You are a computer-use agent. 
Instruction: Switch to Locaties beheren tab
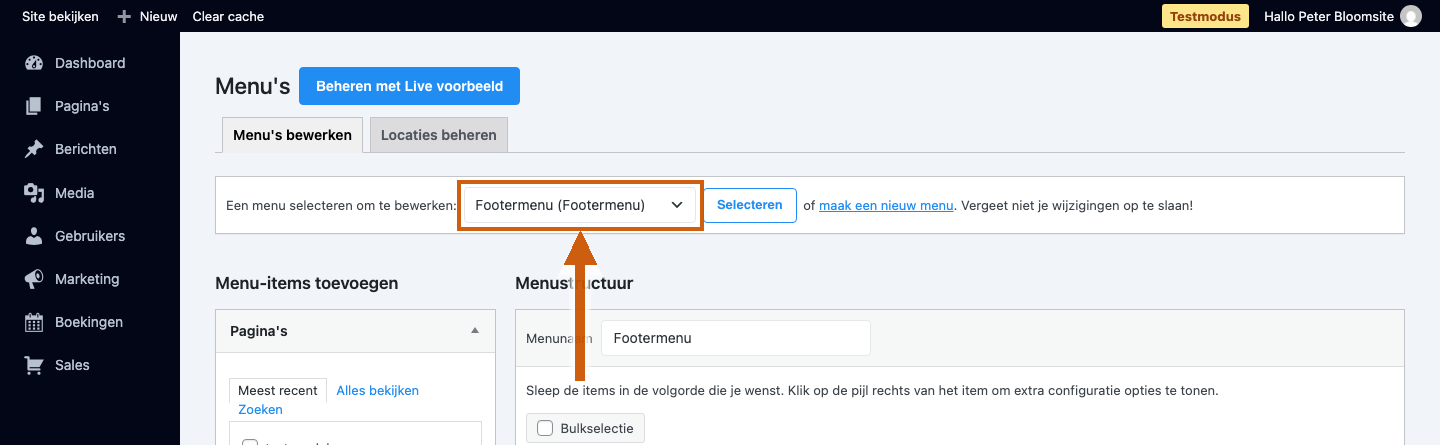tap(439, 135)
